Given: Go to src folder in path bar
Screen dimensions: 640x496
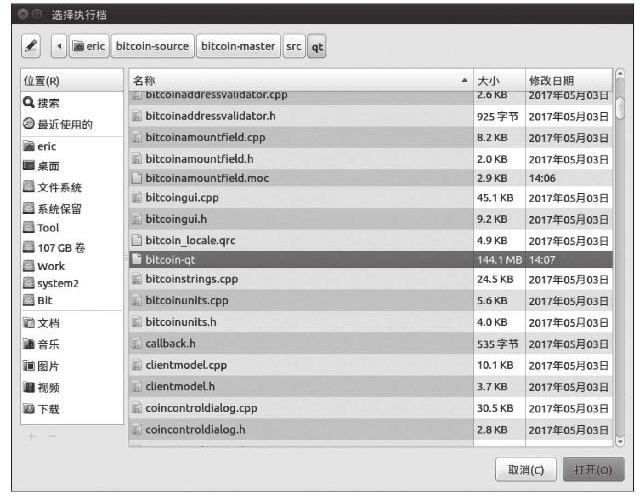Looking at the screenshot, I should pos(294,46).
